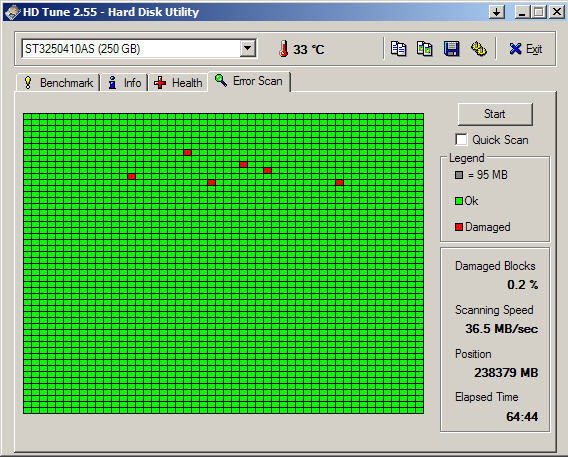568x457 pixels.
Task: Click the green Ok legend swatch
Action: pyautogui.click(x=459, y=201)
